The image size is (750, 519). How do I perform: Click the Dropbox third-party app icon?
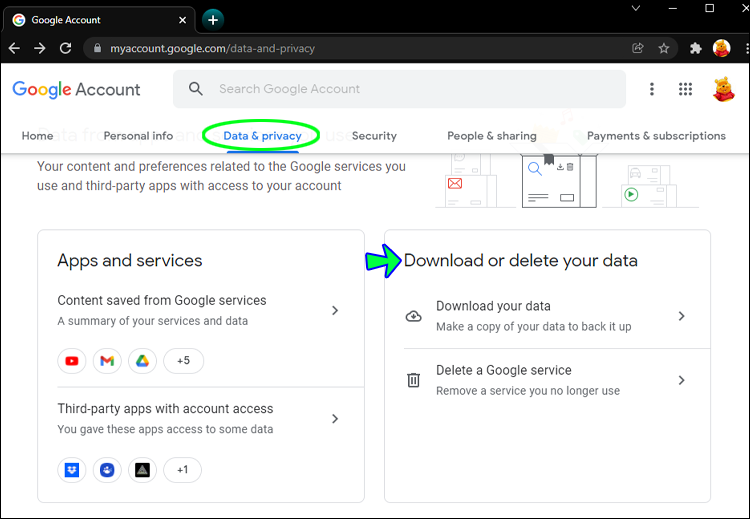[x=72, y=469]
